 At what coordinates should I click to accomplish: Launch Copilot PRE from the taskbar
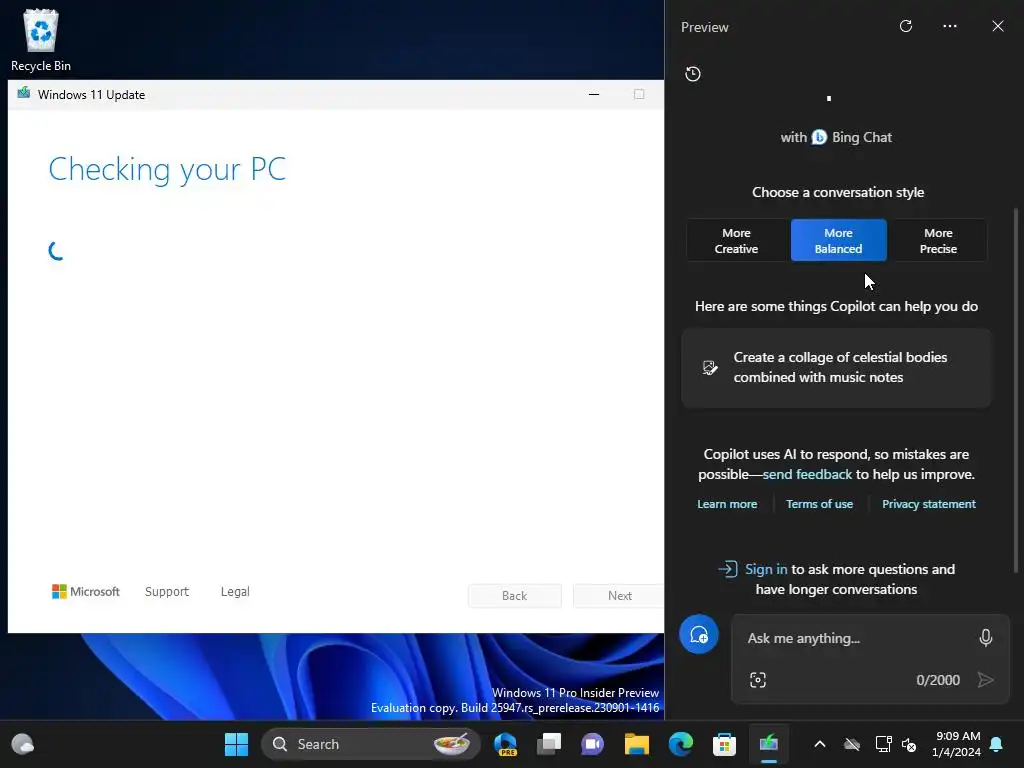coord(506,744)
